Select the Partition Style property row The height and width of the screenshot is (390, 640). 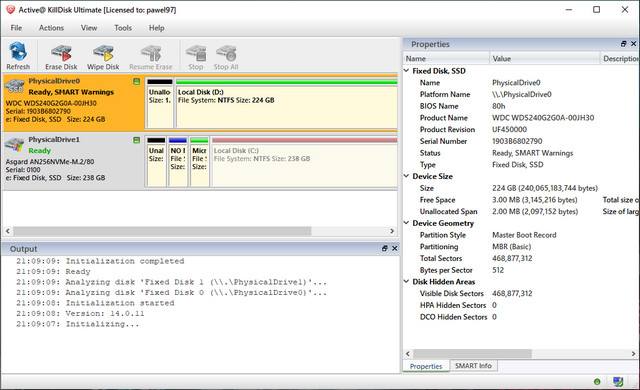tap(521, 235)
